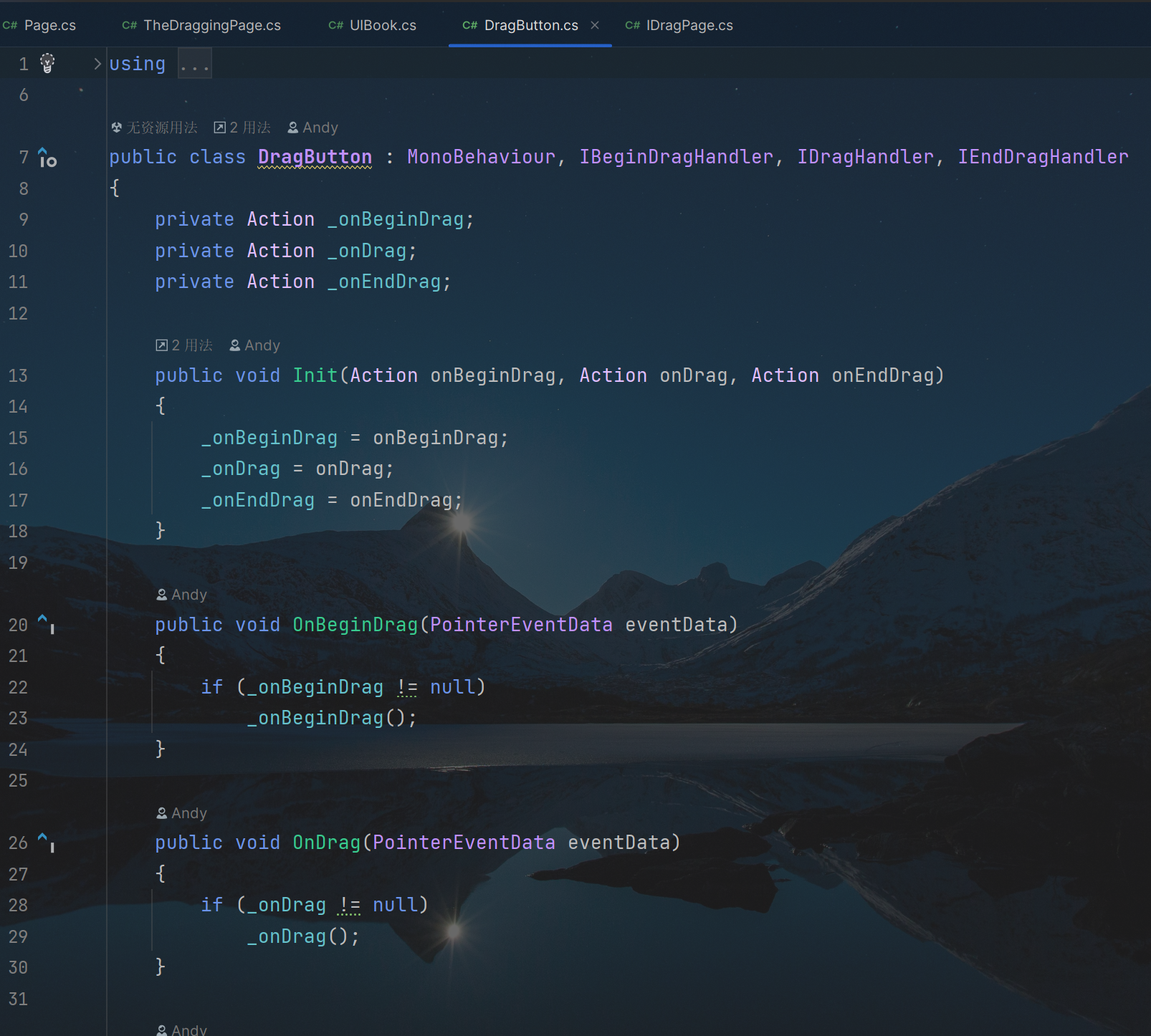Click the Andy author lens above class DragButton
Screen dimensions: 1151x1036
tap(312, 128)
